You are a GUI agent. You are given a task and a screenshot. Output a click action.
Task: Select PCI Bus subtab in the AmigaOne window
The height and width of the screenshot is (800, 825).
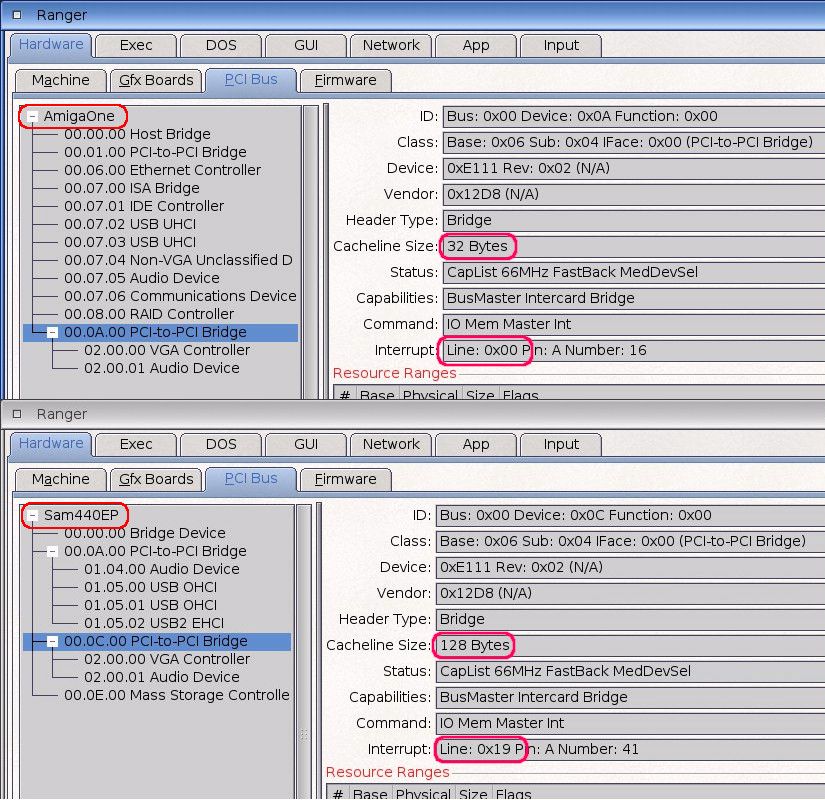[x=251, y=80]
